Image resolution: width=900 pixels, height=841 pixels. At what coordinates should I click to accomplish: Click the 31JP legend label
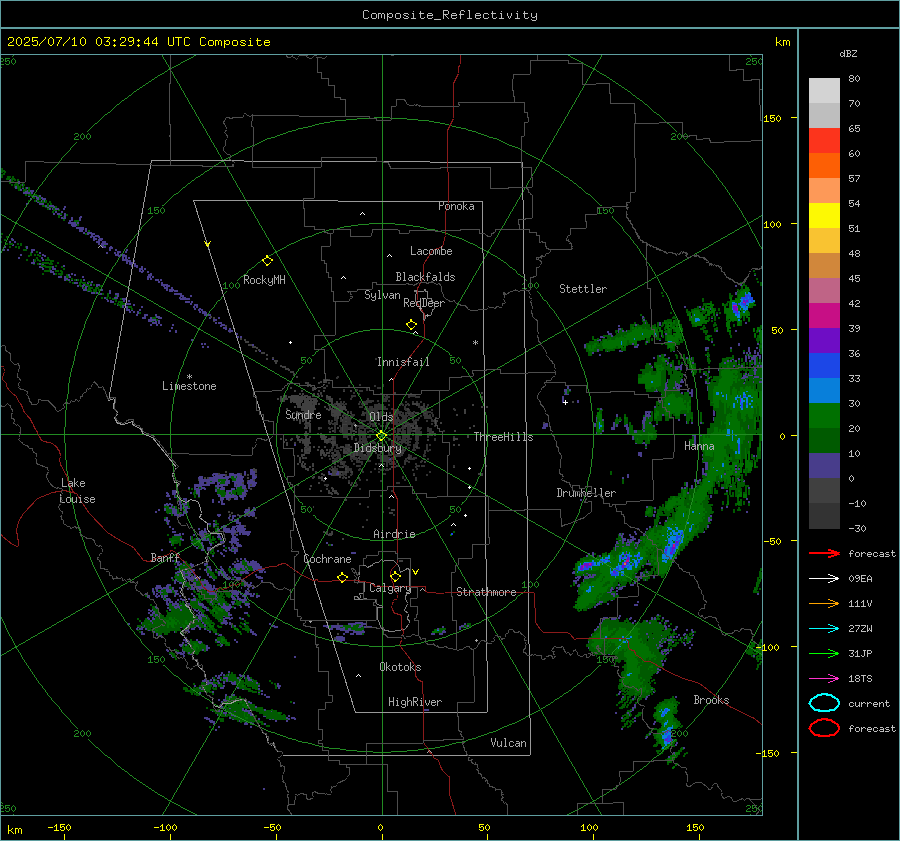click(x=860, y=653)
